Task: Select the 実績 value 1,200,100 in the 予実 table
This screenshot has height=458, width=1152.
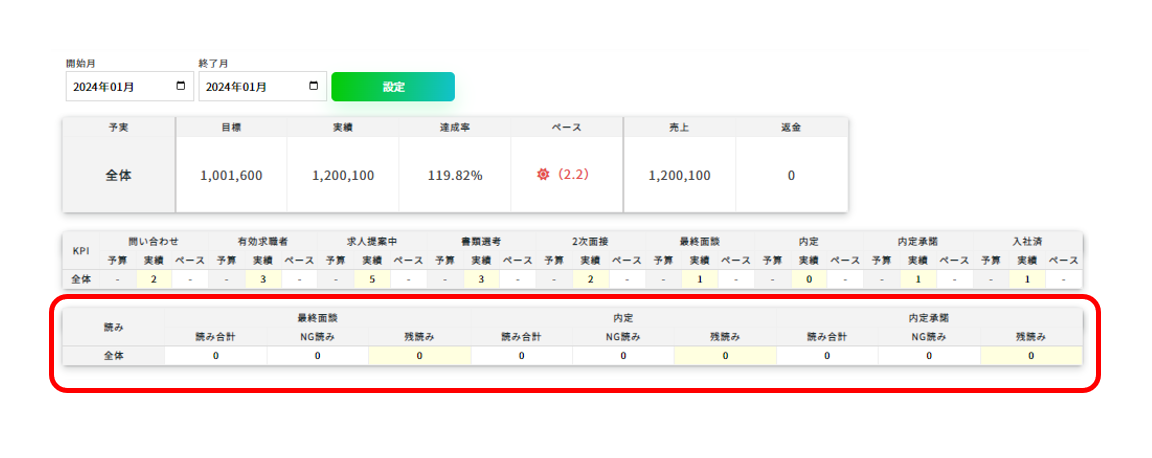Action: (x=343, y=176)
